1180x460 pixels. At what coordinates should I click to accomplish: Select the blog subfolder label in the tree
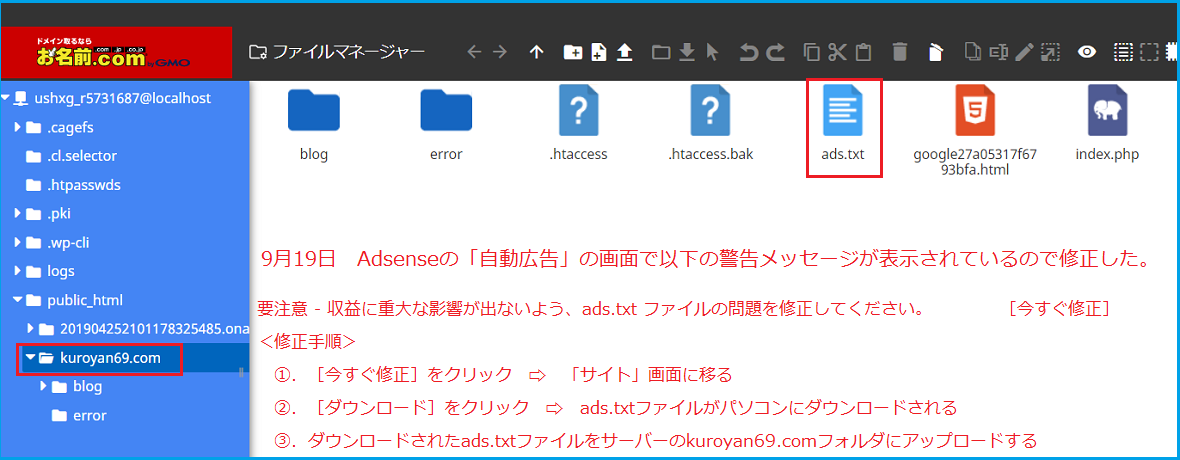pyautogui.click(x=87, y=386)
